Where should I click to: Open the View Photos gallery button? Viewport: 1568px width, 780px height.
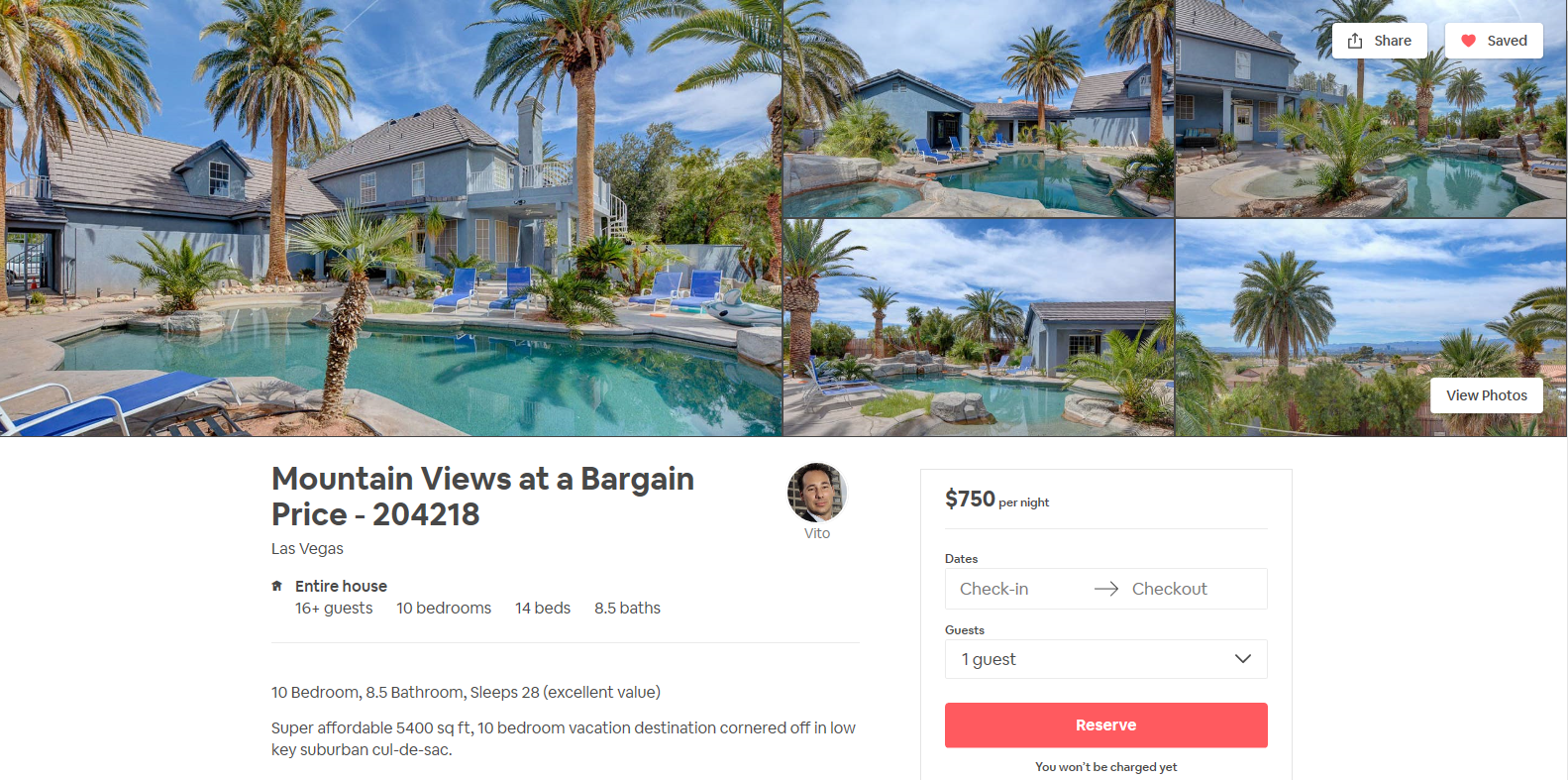(x=1487, y=395)
